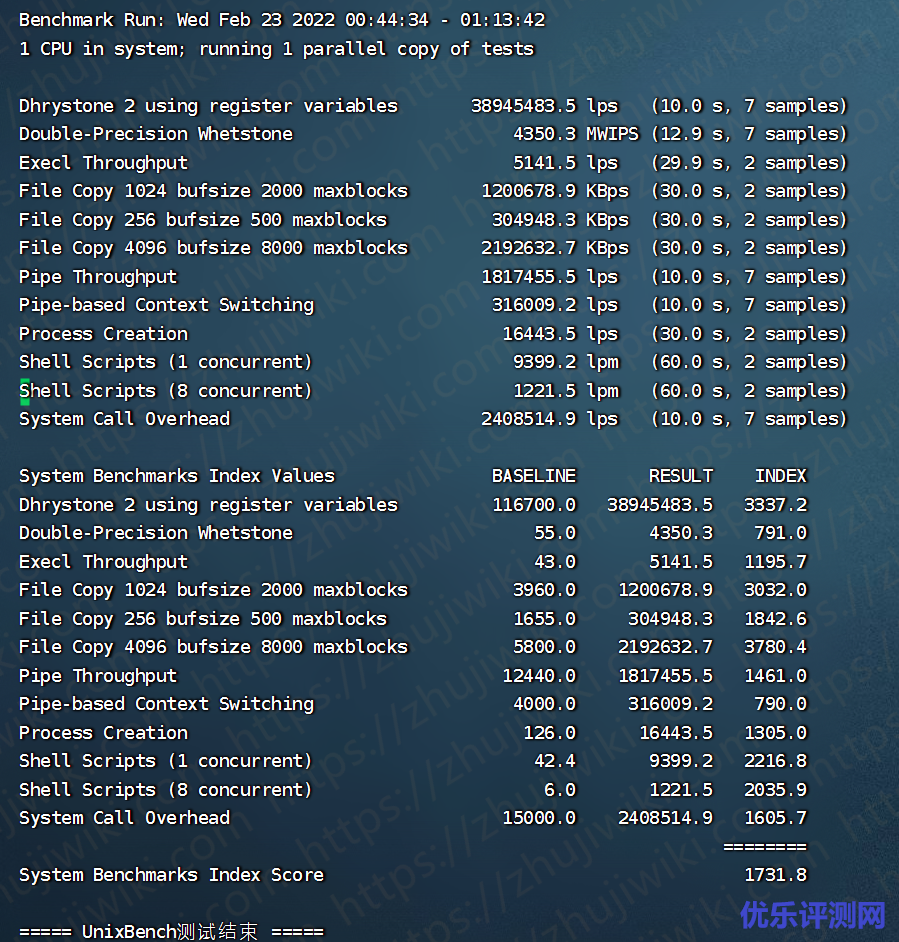
Task: Click the final score 1731.8
Action: click(775, 876)
